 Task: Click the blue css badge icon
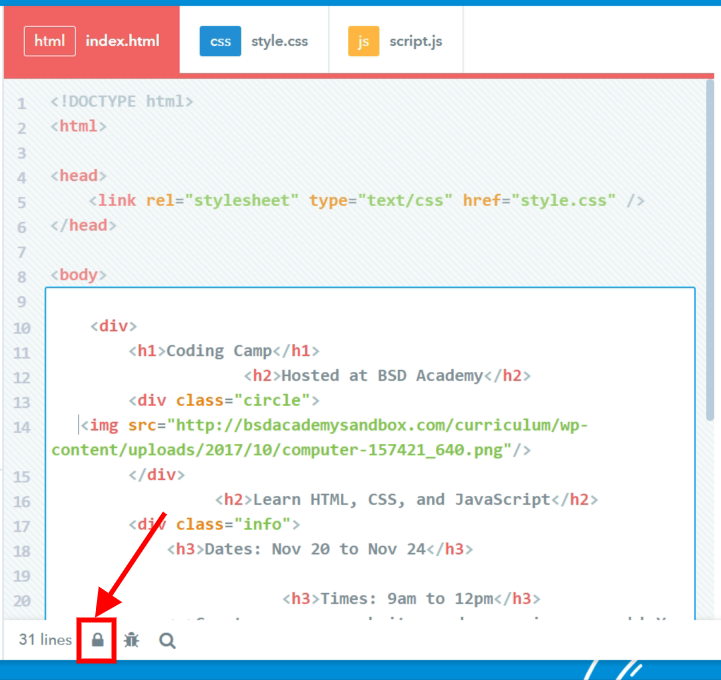220,41
